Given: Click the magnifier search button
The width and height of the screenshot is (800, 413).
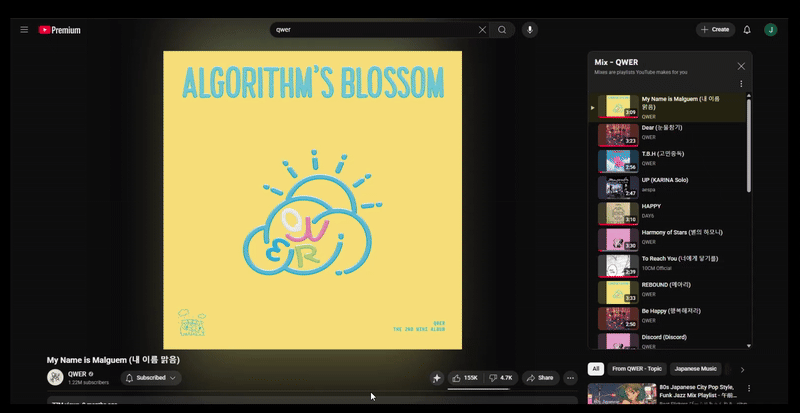Looking at the screenshot, I should click(x=502, y=30).
